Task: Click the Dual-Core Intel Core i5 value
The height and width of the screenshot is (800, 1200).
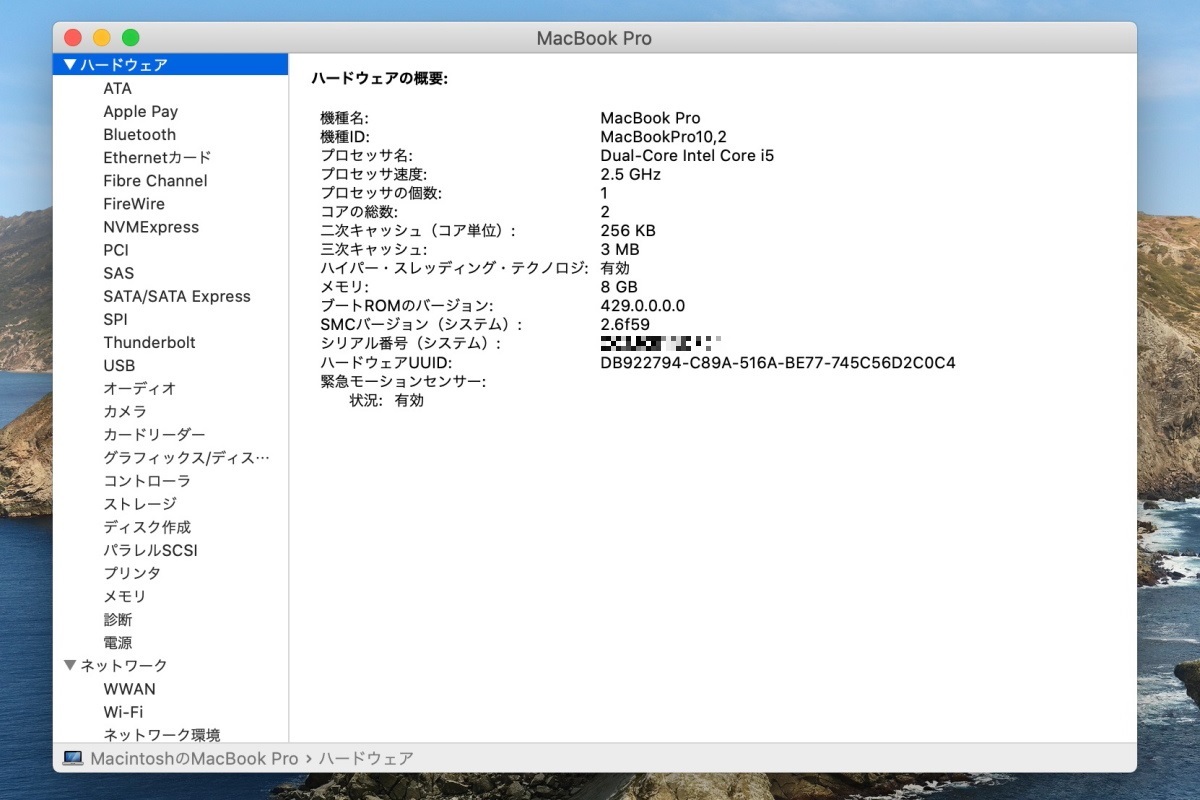Action: point(687,155)
